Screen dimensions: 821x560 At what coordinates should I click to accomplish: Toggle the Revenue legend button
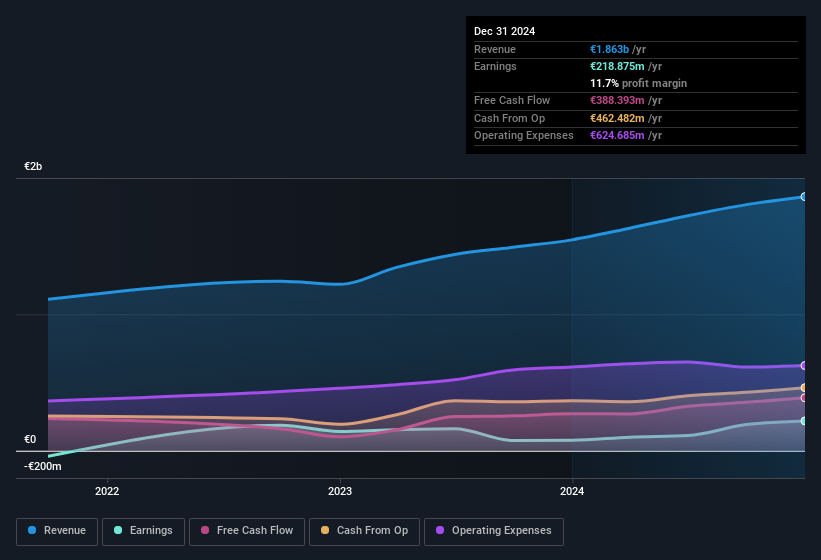[x=57, y=531]
